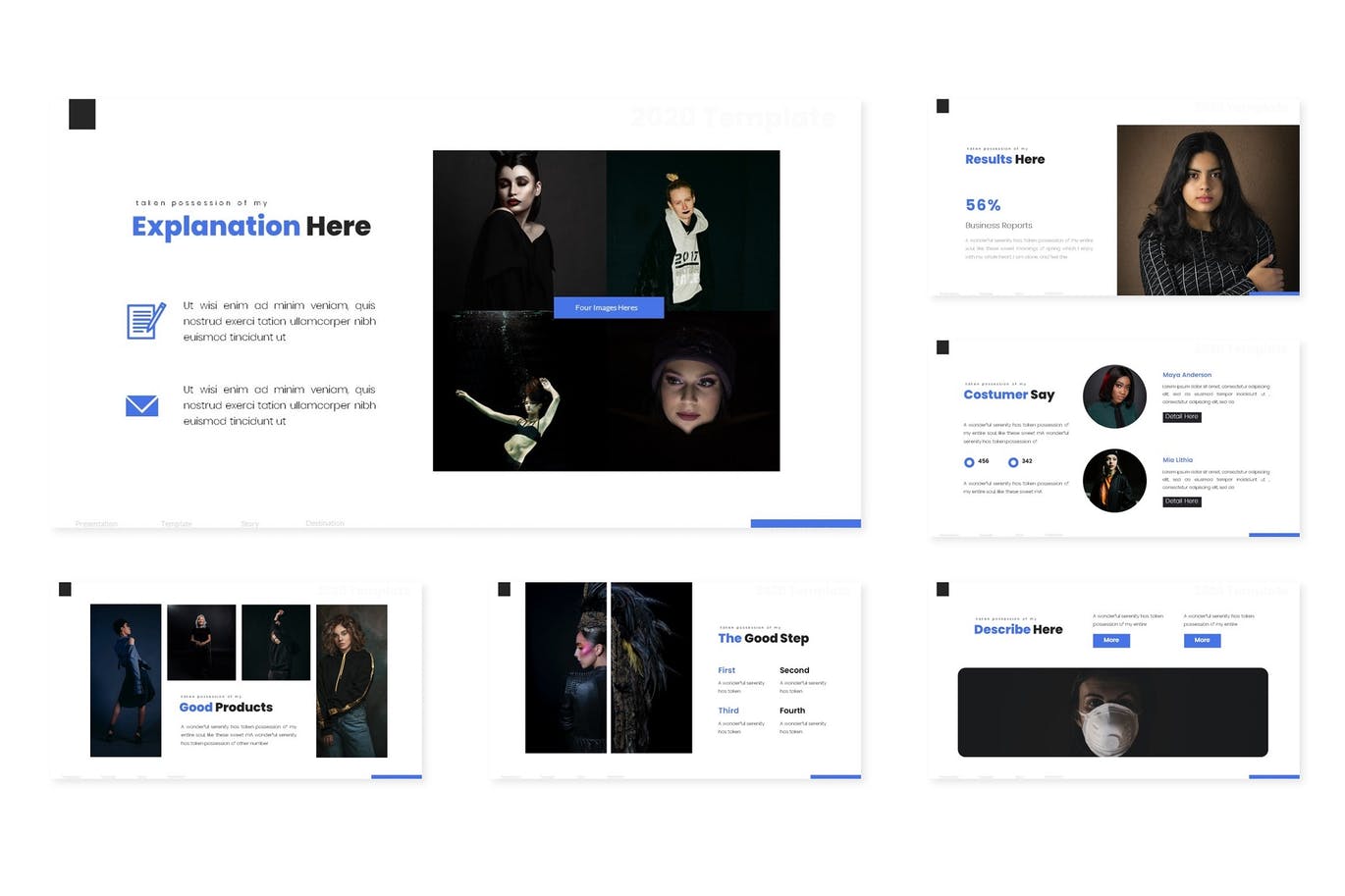Click the blue bar on Explanation slide
The width and height of the screenshot is (1345, 896).
(805, 524)
